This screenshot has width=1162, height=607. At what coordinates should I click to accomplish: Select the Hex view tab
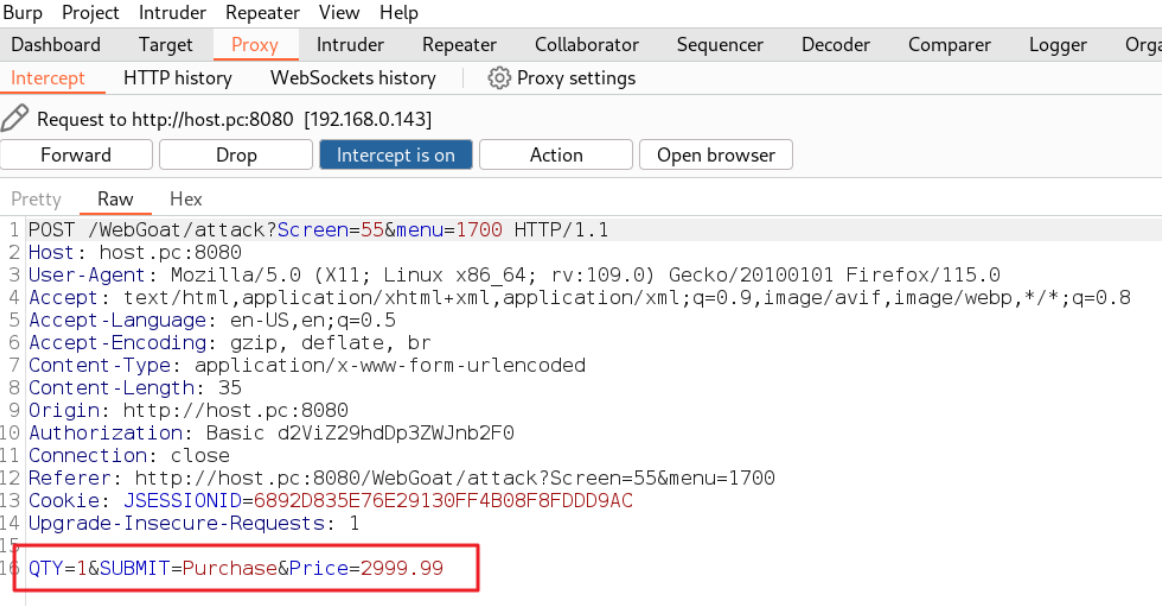(x=185, y=199)
